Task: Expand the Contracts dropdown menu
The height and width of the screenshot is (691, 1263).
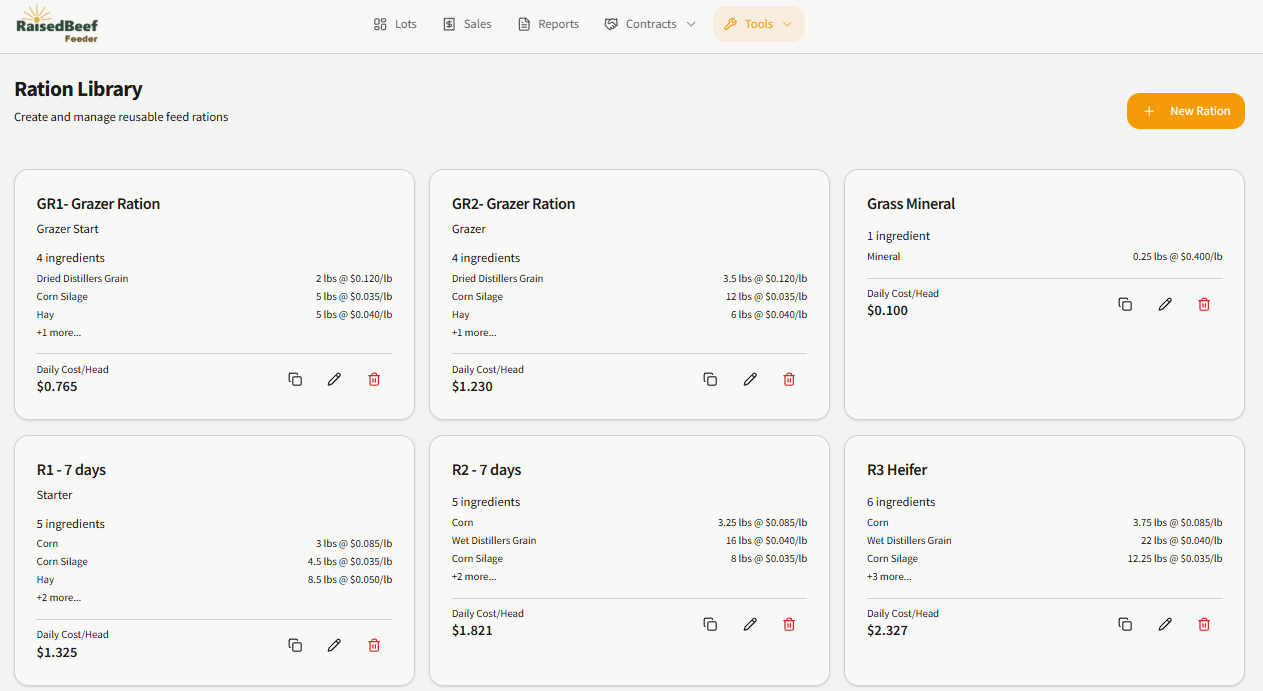Action: 650,24
